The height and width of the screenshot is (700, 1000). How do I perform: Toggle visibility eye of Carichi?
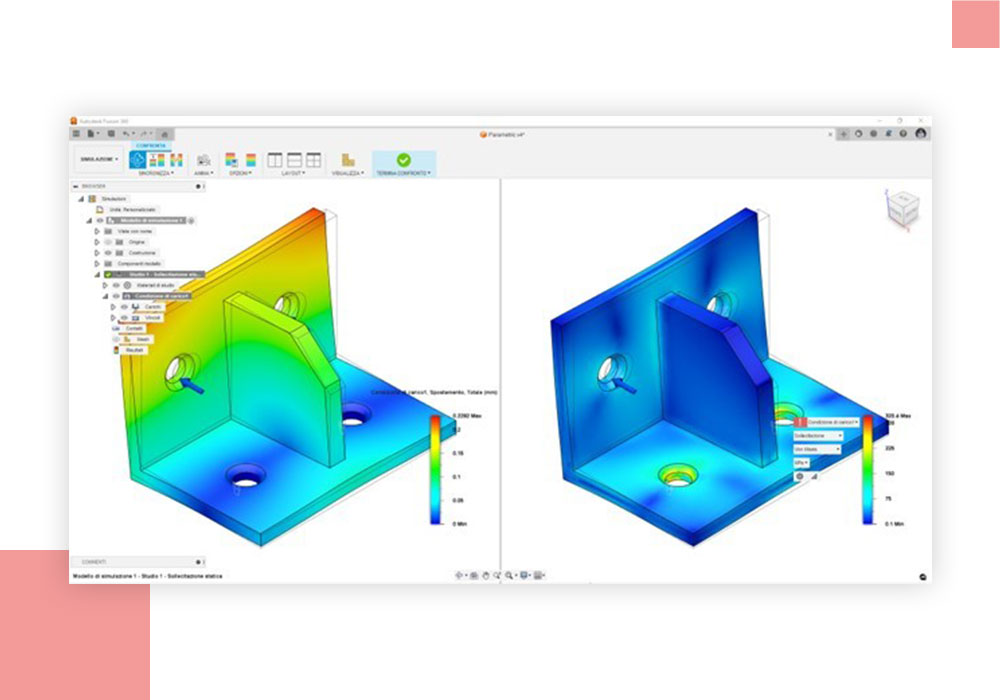[x=124, y=307]
